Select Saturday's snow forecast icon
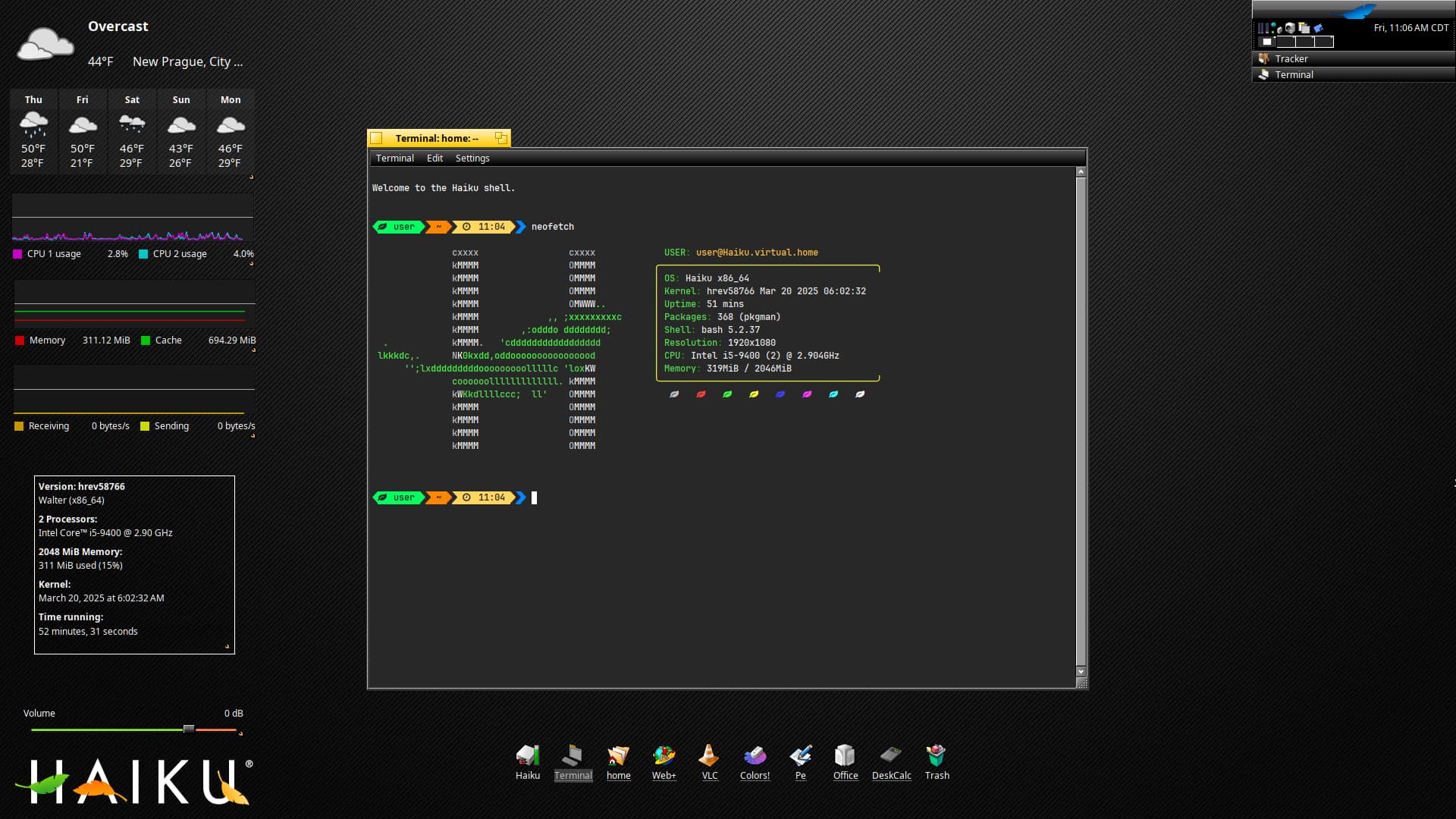 [132, 124]
